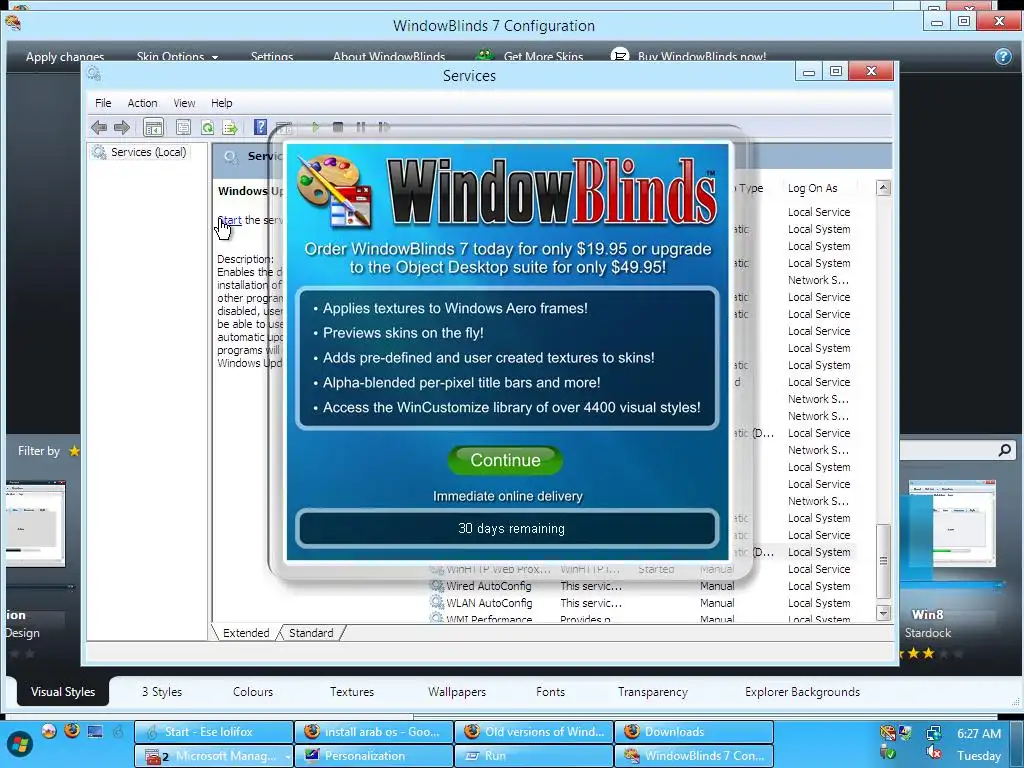Click the Export List toolbar icon
The height and width of the screenshot is (768, 1024).
click(230, 127)
